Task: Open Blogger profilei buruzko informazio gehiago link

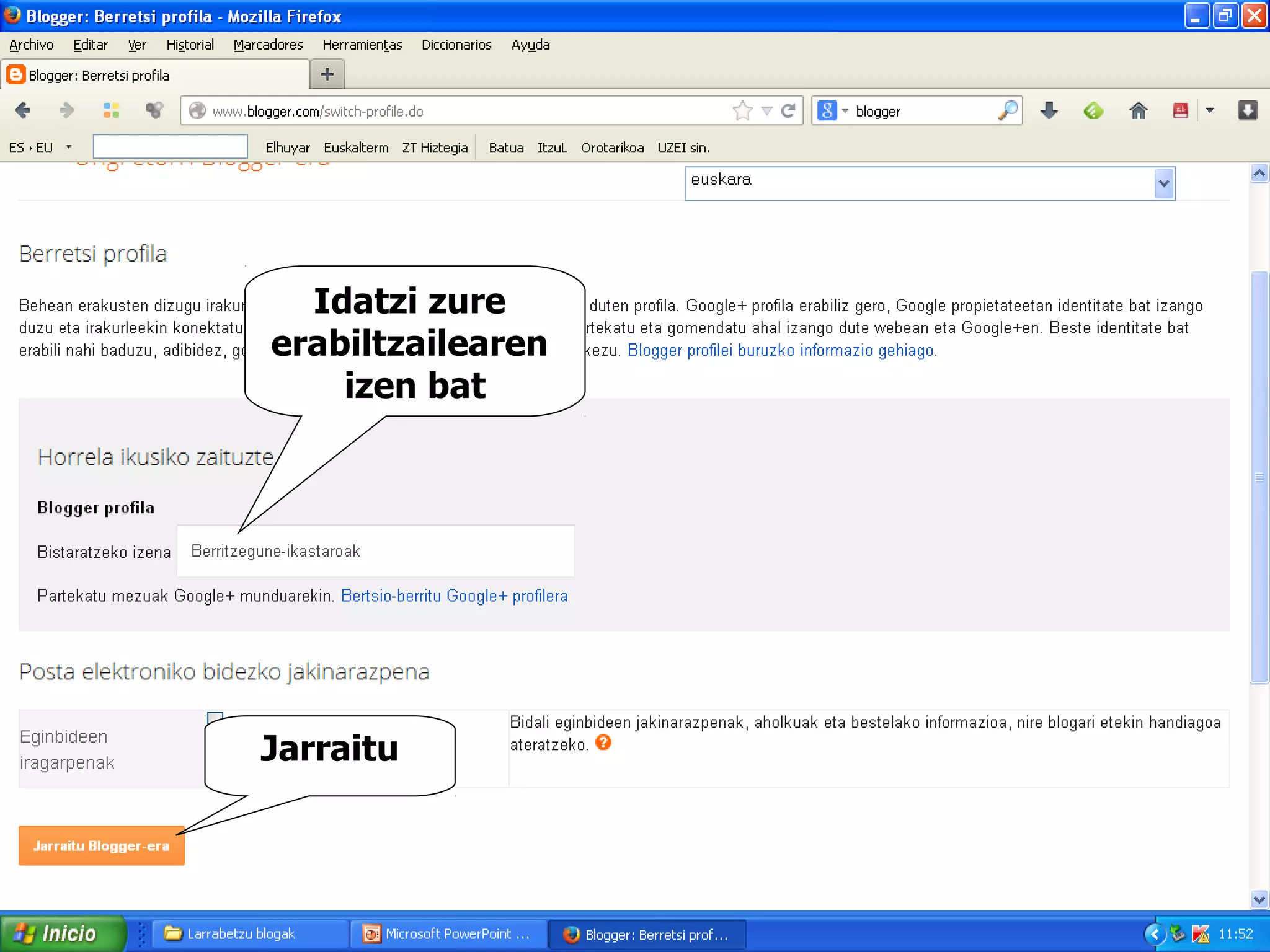Action: pos(782,350)
